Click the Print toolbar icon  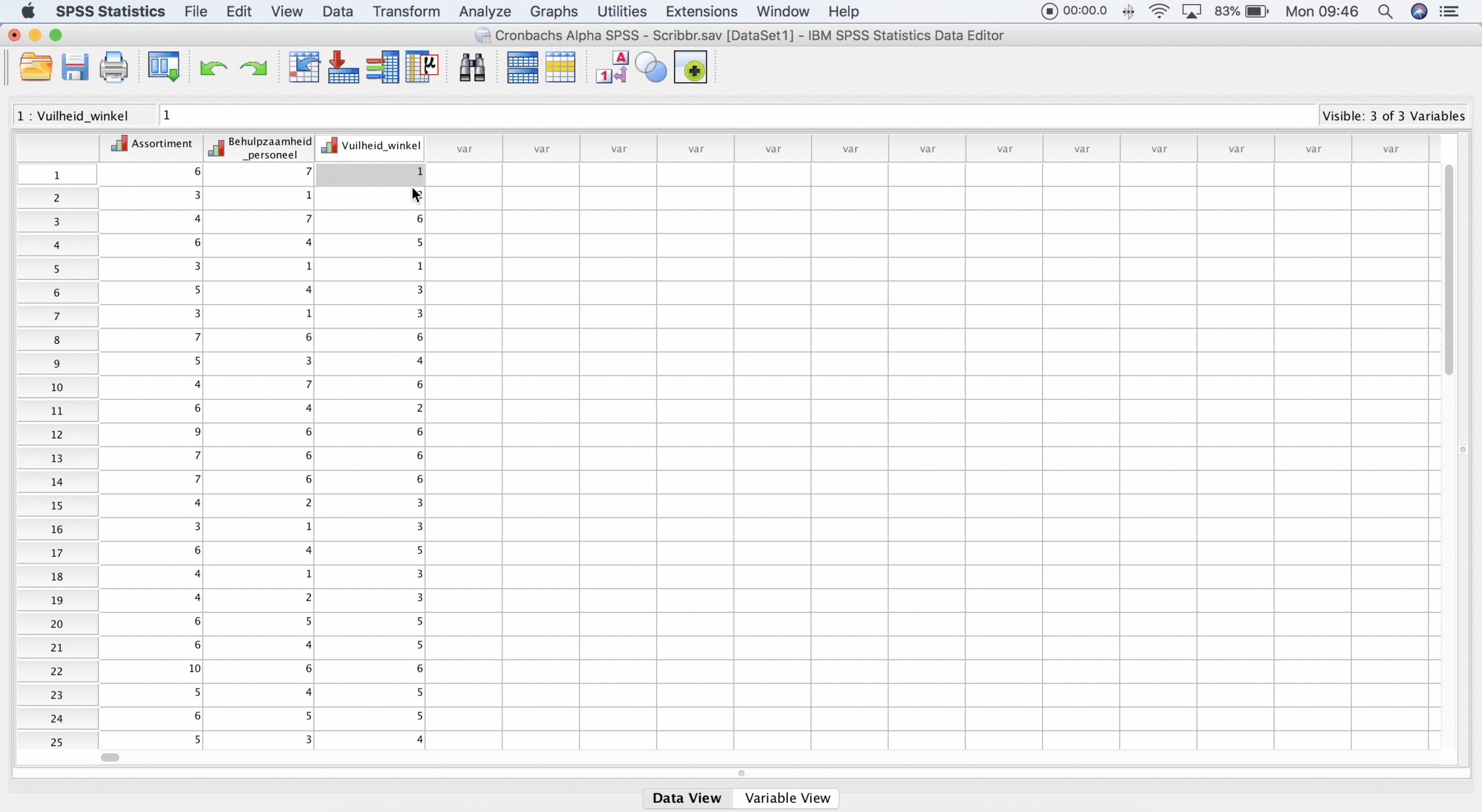point(113,68)
